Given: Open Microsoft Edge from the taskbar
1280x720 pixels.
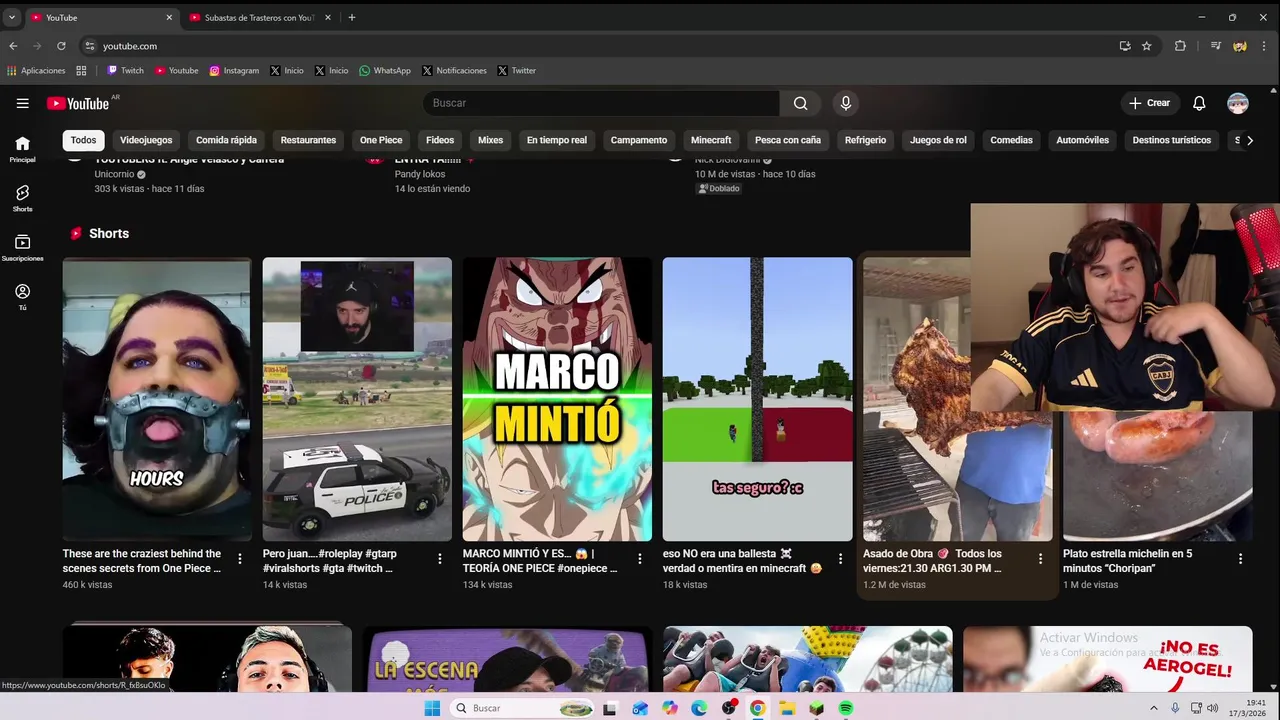Looking at the screenshot, I should 699,708.
